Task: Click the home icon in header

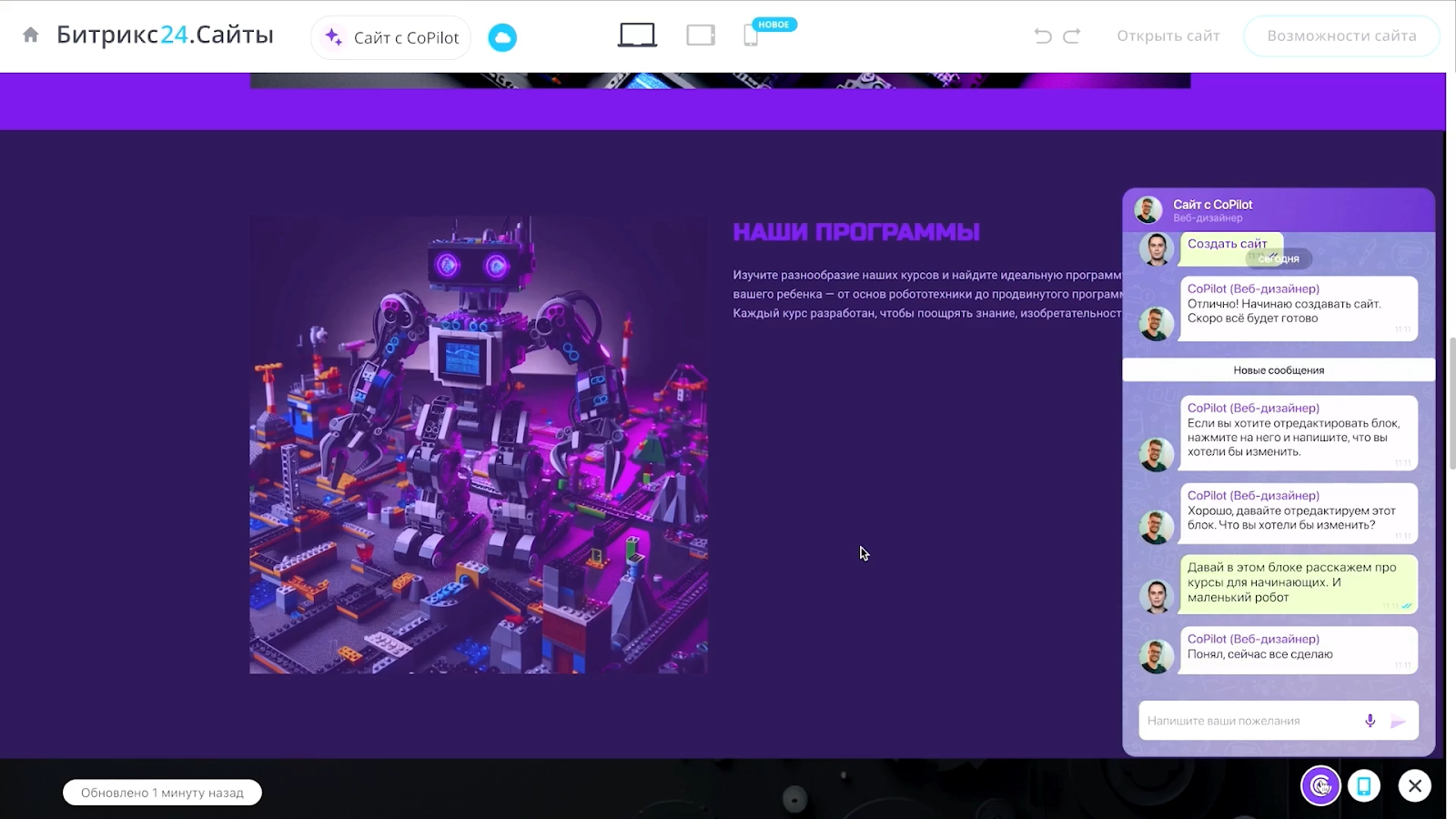Action: pyautogui.click(x=31, y=35)
